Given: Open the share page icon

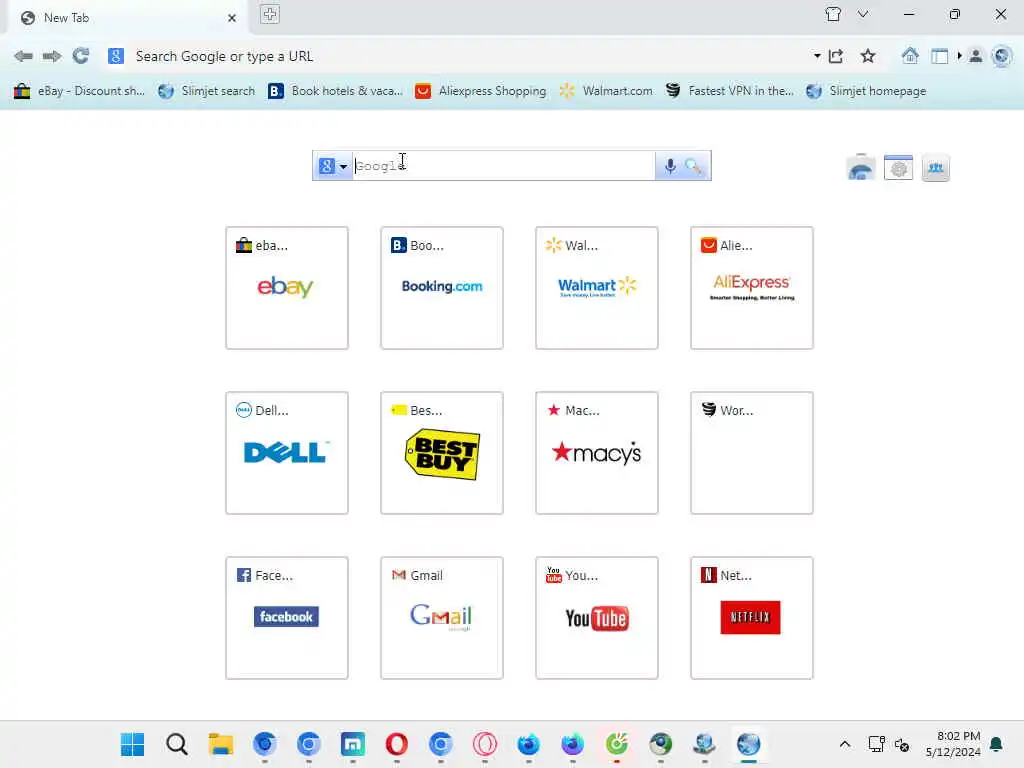Looking at the screenshot, I should click(x=836, y=56).
